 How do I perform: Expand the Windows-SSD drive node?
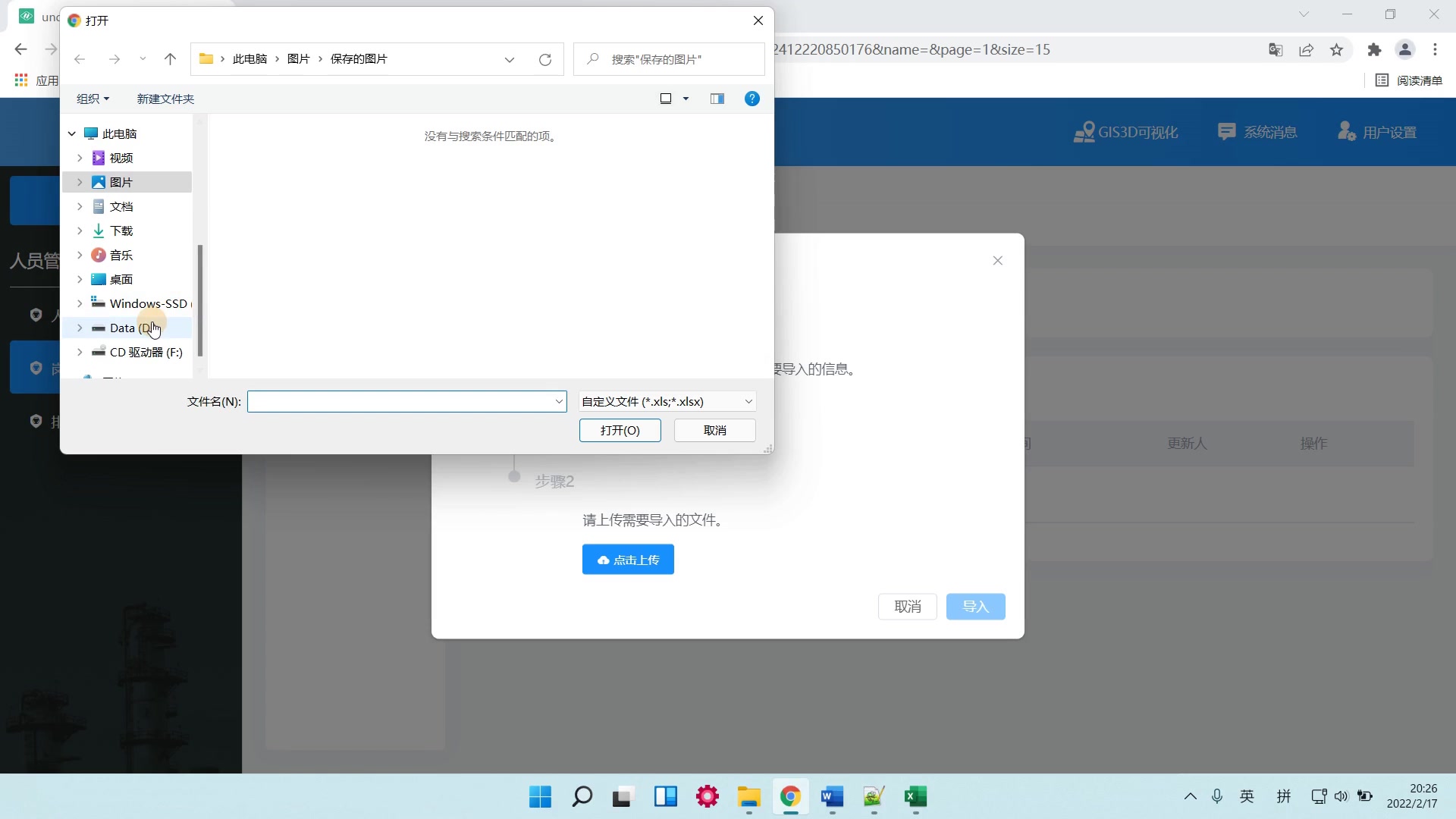click(x=80, y=303)
